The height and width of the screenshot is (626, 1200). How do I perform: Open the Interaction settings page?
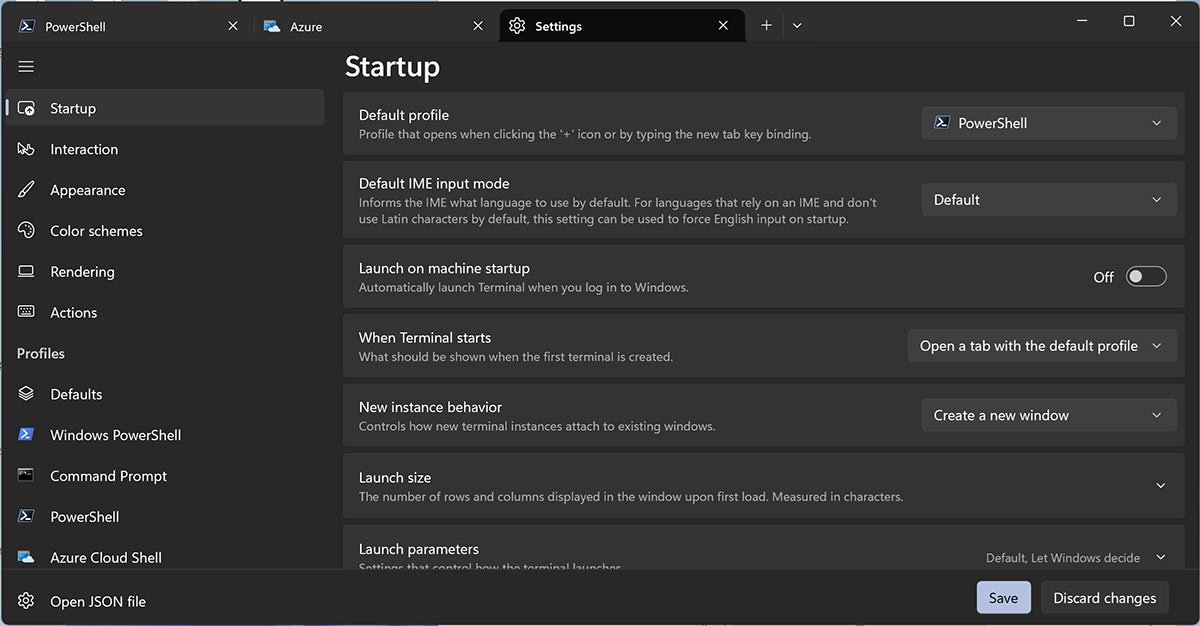click(84, 149)
